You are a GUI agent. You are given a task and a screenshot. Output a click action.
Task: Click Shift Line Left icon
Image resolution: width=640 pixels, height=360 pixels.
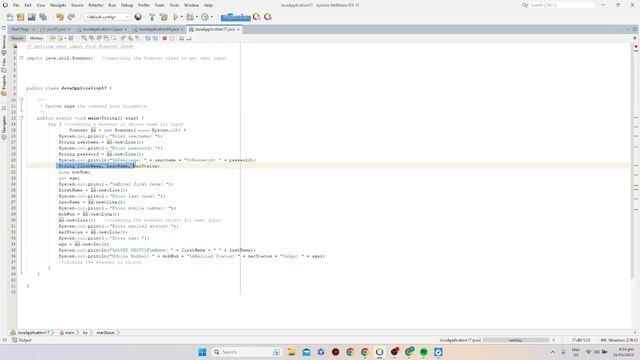[x=148, y=38]
